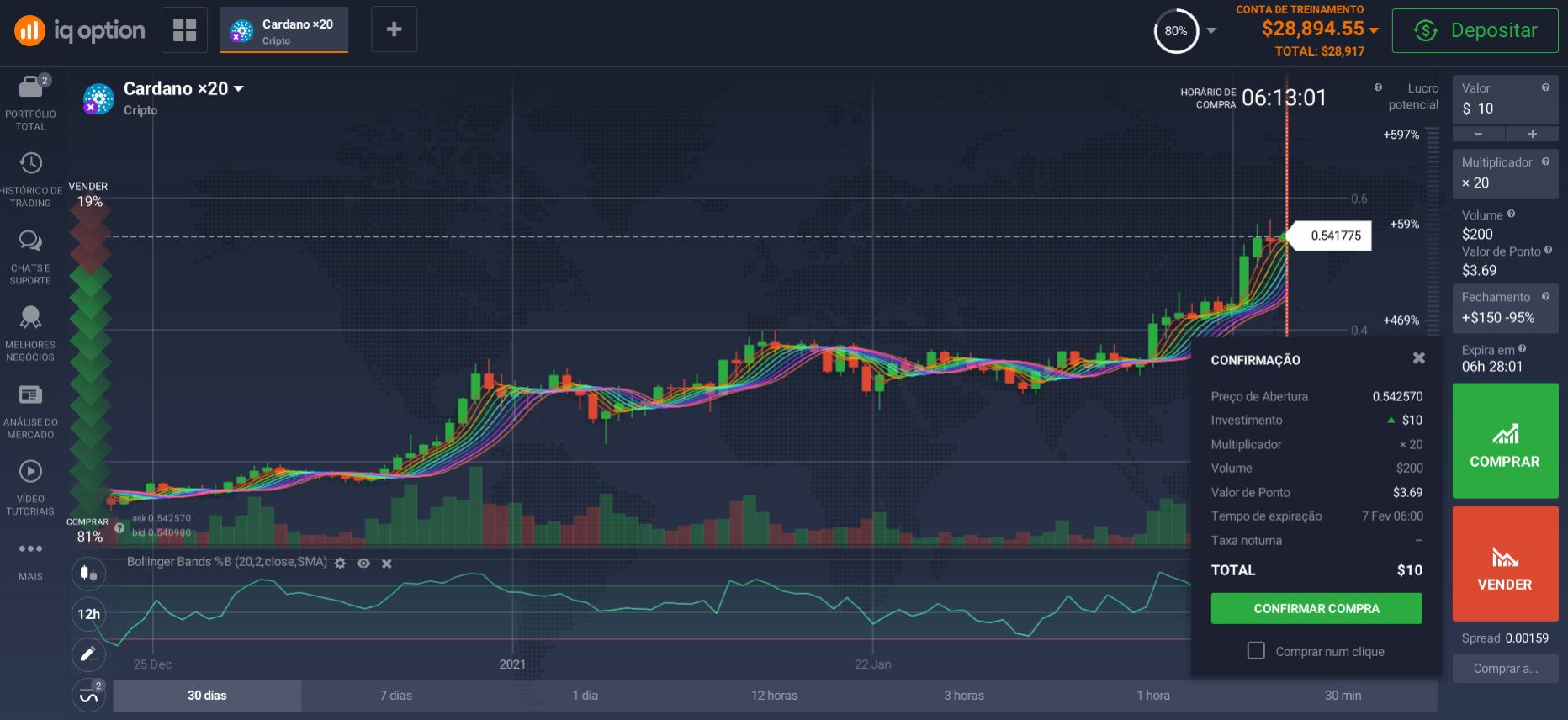Change chart type via candlestick icon
1568x720 pixels.
pyautogui.click(x=88, y=574)
